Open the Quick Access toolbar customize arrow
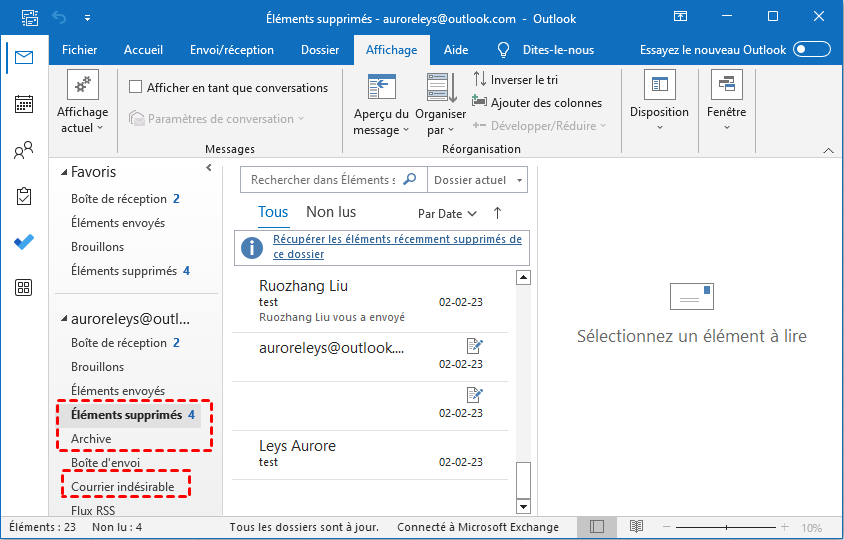The image size is (844, 540). (x=87, y=18)
